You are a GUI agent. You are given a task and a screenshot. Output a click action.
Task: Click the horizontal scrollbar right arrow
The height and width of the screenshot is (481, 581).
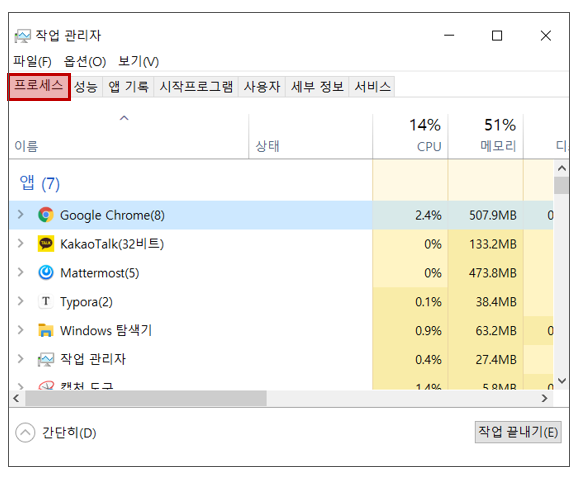coord(544,398)
